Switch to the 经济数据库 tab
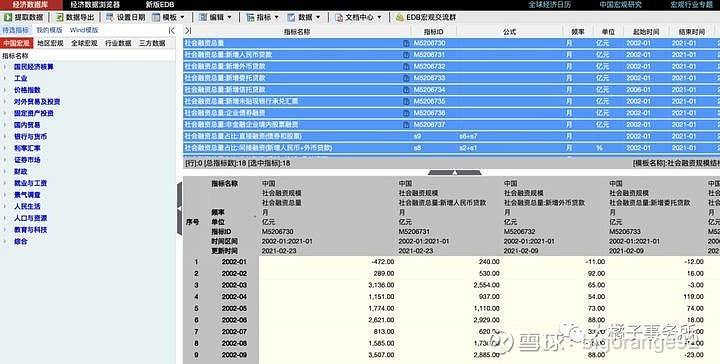 pos(31,5)
